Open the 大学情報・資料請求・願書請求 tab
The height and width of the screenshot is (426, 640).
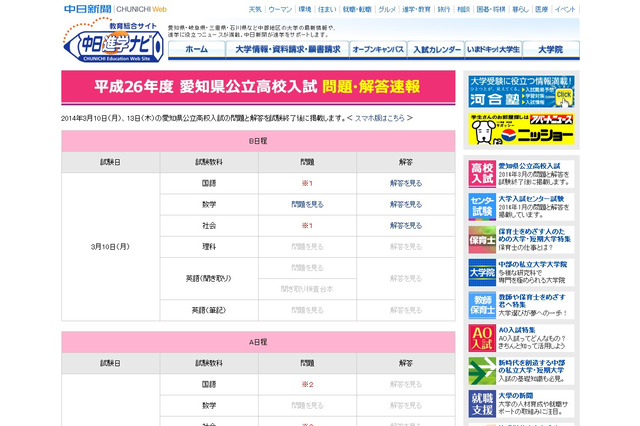[287, 50]
